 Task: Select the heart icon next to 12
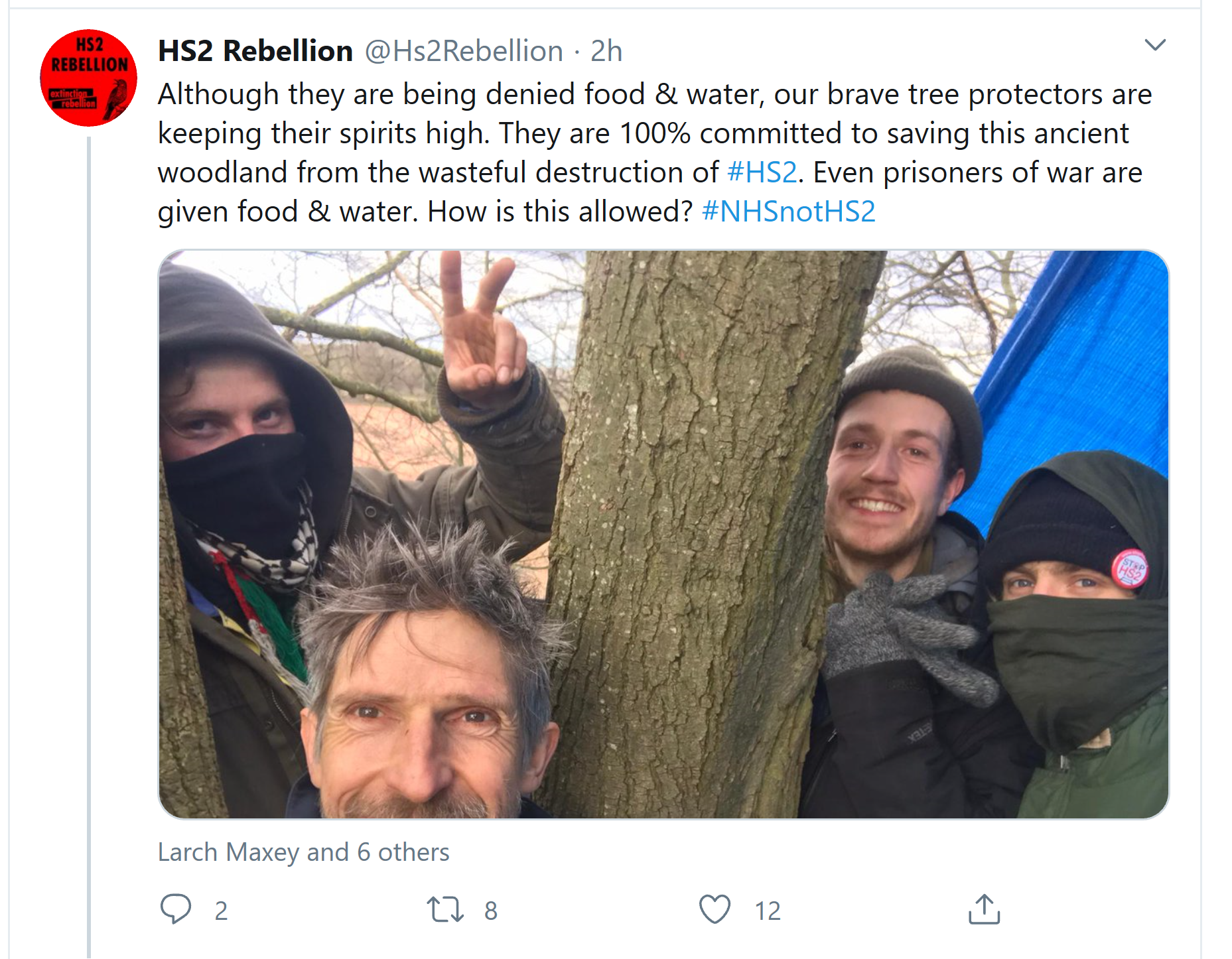tap(715, 910)
